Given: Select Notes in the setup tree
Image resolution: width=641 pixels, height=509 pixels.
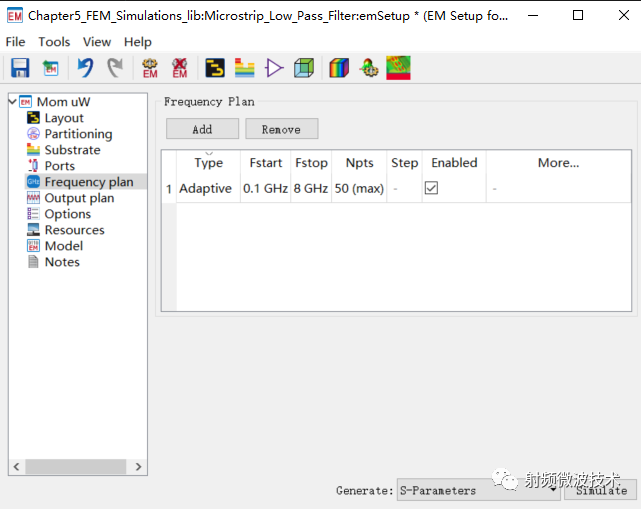Looking at the screenshot, I should tap(62, 262).
